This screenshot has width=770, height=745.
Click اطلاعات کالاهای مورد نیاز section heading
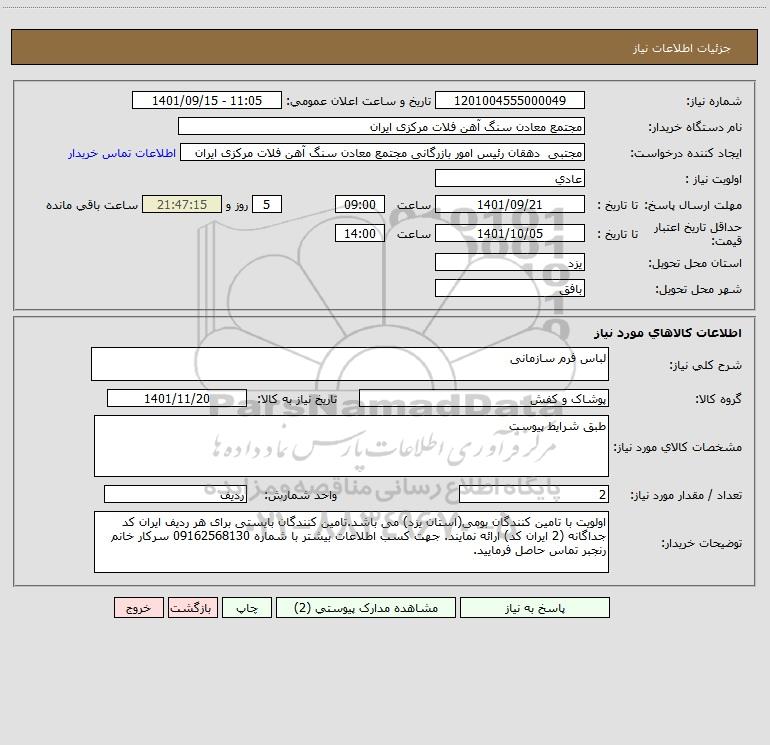point(668,333)
